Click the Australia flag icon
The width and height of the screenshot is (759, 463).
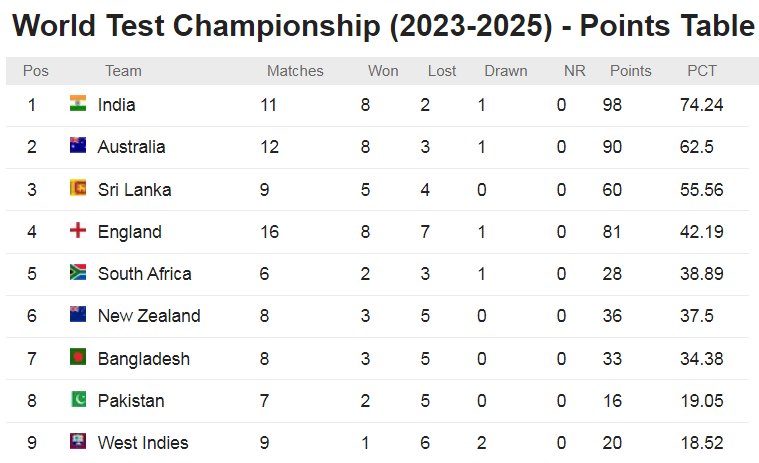click(78, 145)
